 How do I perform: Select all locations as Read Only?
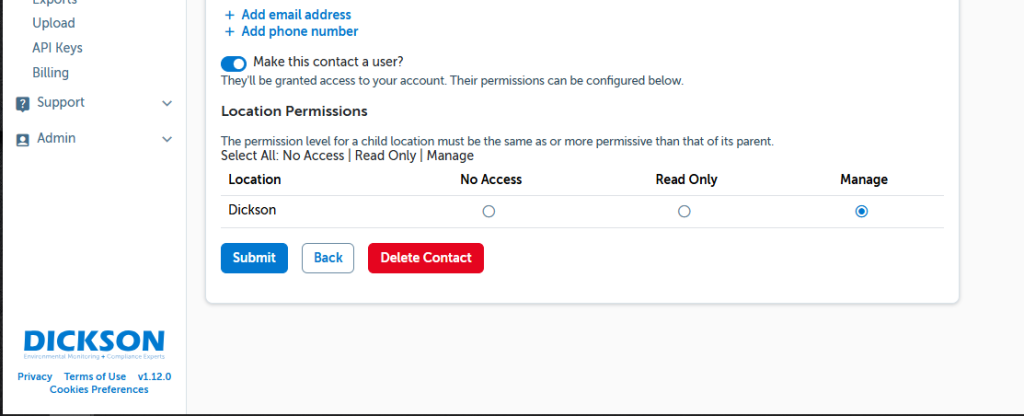click(385, 156)
